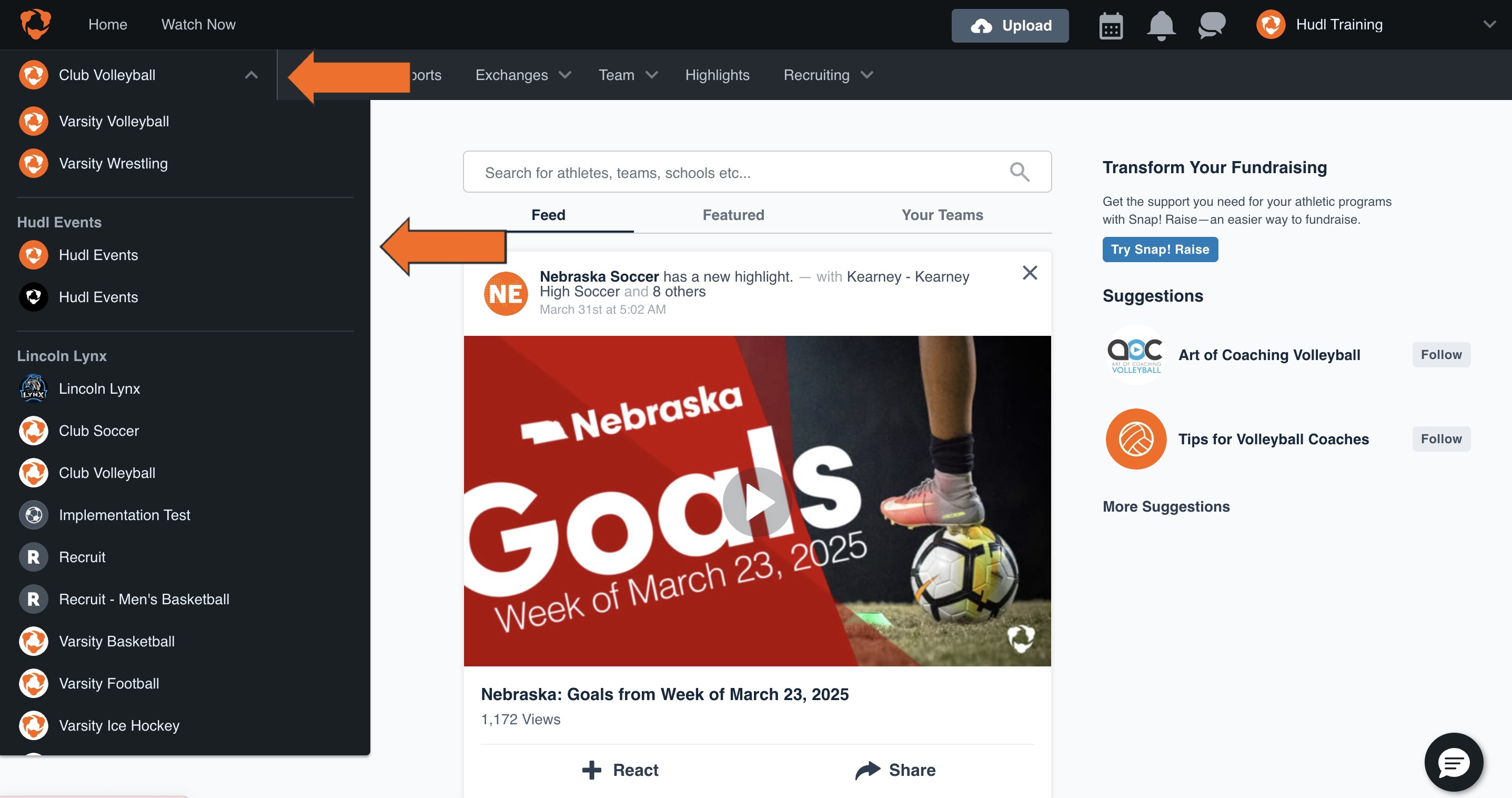Open the calendar icon in the top bar
The width and height of the screenshot is (1512, 798).
[1111, 25]
